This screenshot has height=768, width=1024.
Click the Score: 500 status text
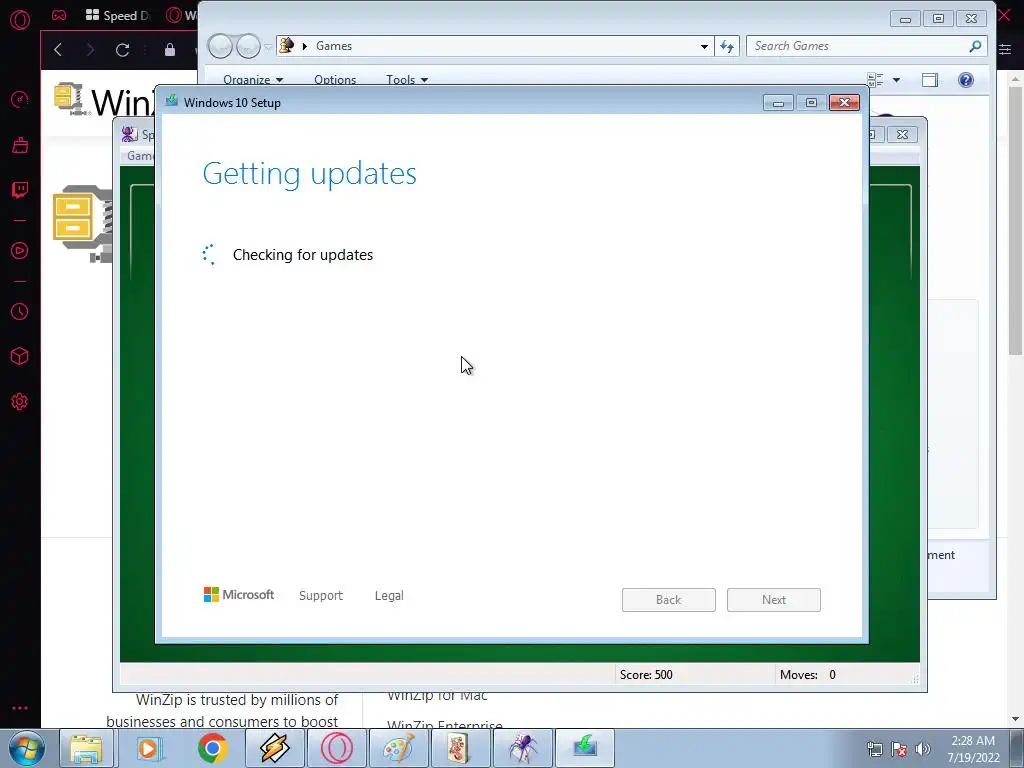click(x=646, y=675)
